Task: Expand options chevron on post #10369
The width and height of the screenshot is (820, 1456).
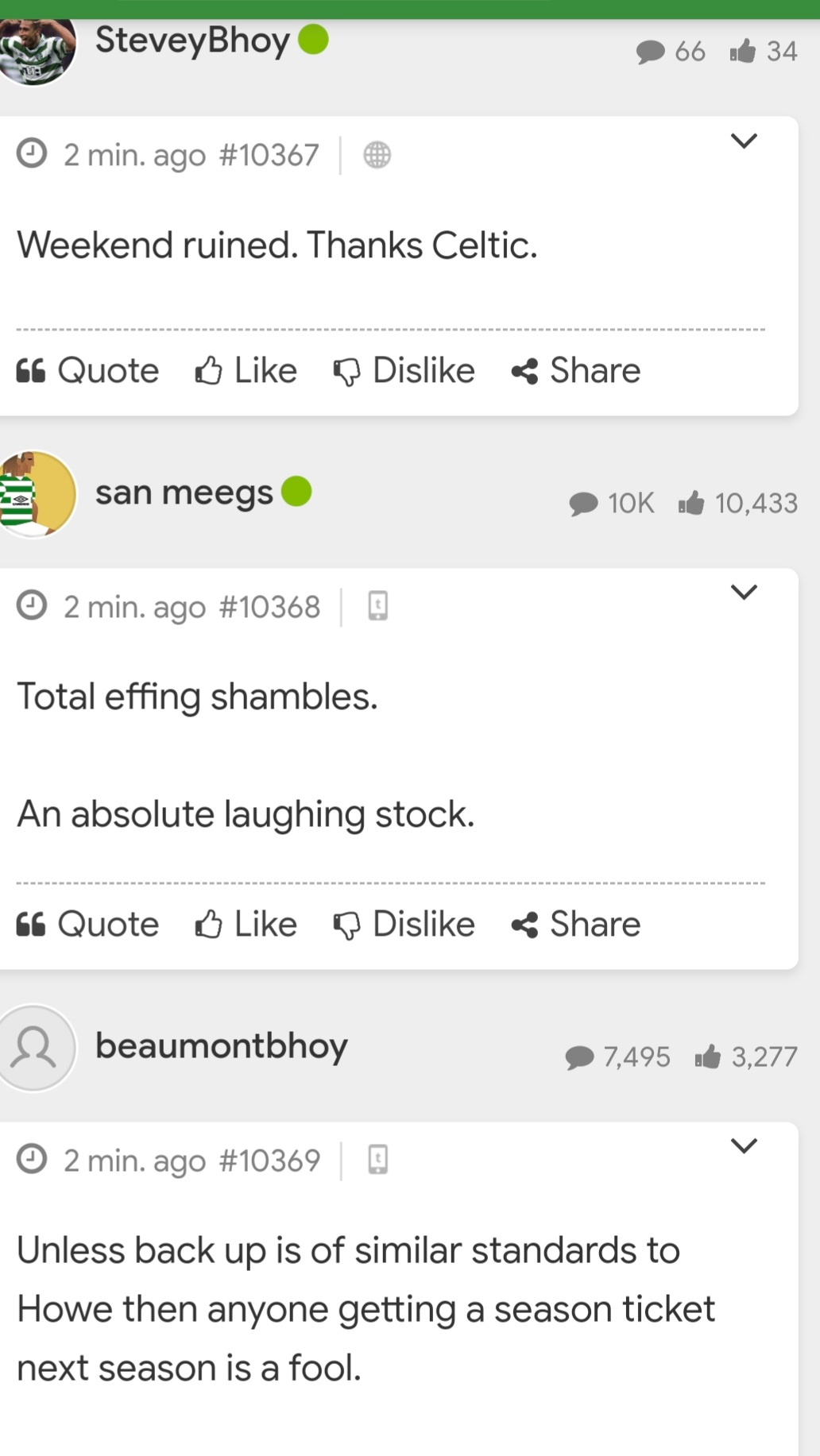Action: (744, 1145)
